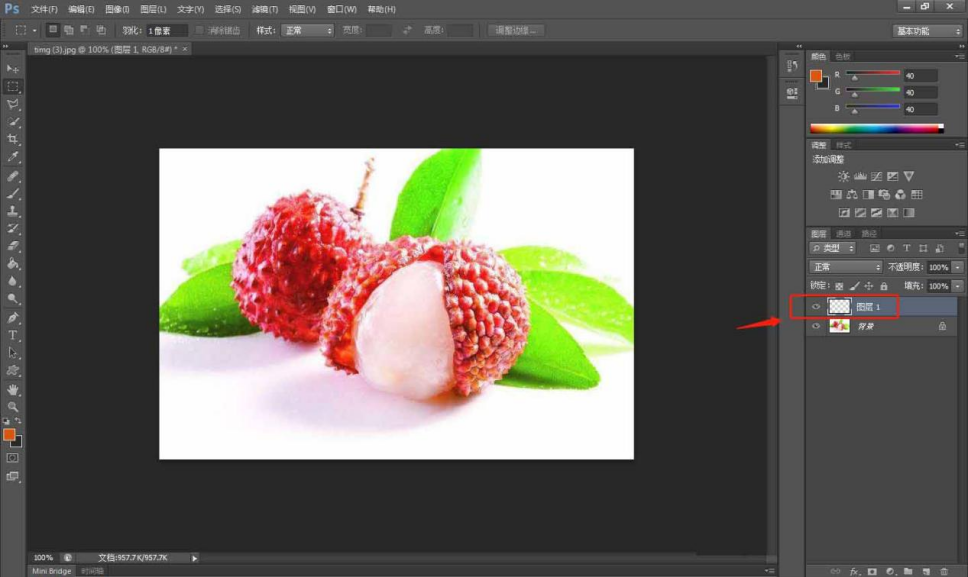Open the 滤镜(T) filter menu
This screenshot has height=577, width=968.
[x=264, y=9]
